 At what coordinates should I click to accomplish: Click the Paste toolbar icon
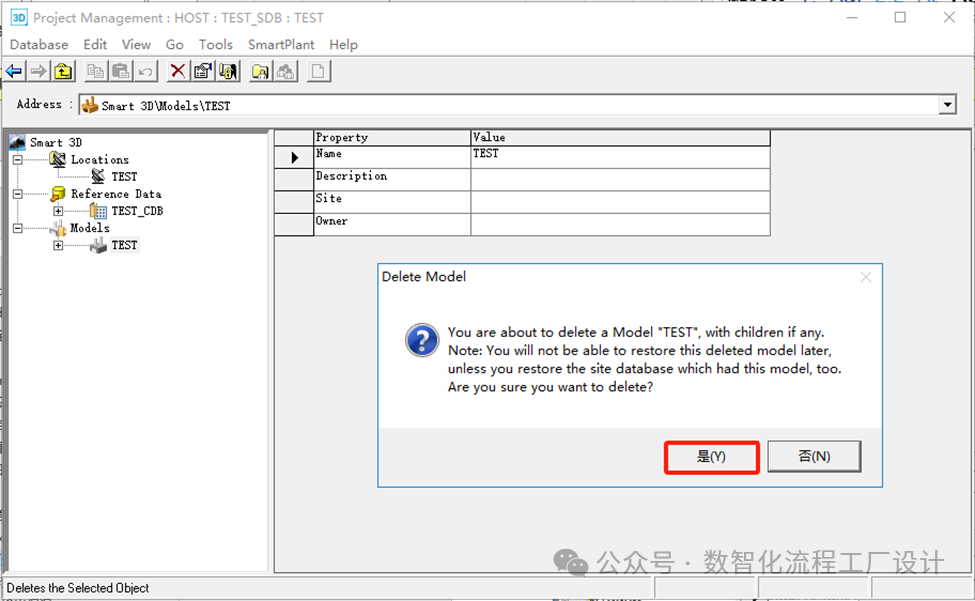point(121,71)
